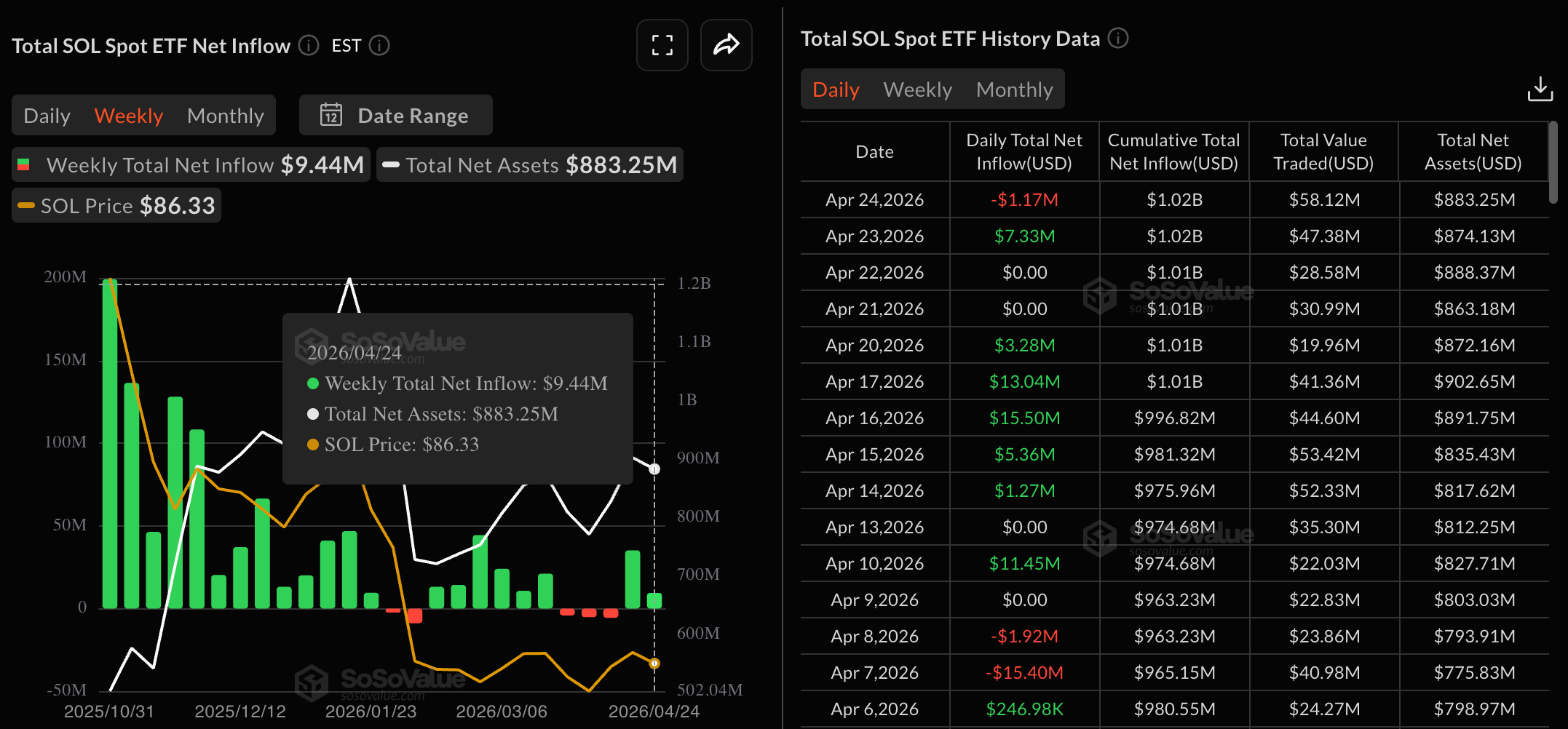
Task: Toggle Total Net Assets legend series
Action: tap(529, 165)
